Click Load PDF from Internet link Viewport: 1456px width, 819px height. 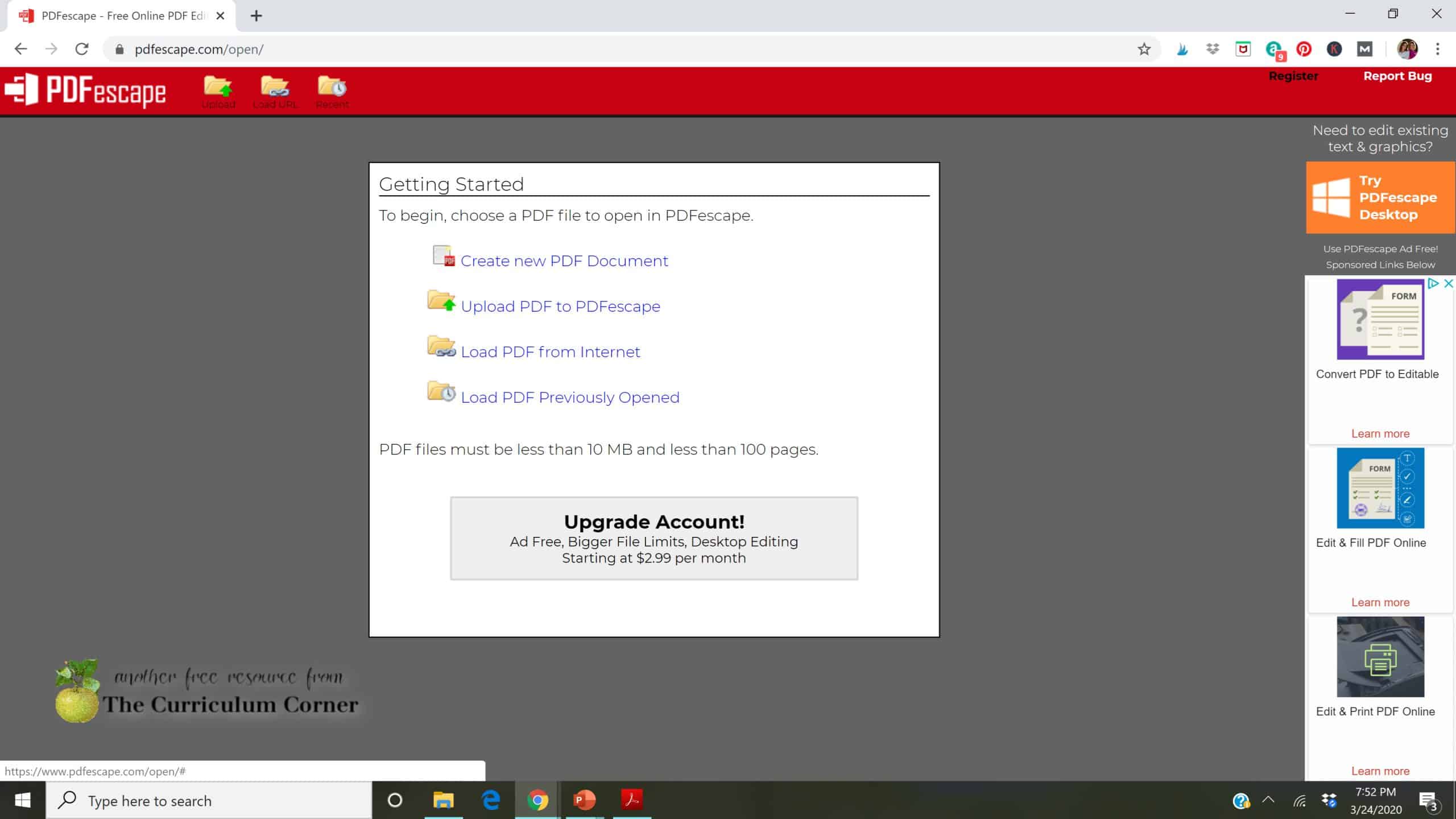[x=550, y=352]
